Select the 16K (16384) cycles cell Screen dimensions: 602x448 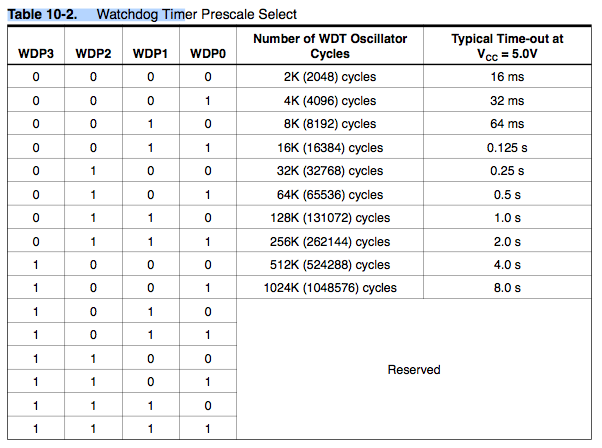click(x=329, y=147)
